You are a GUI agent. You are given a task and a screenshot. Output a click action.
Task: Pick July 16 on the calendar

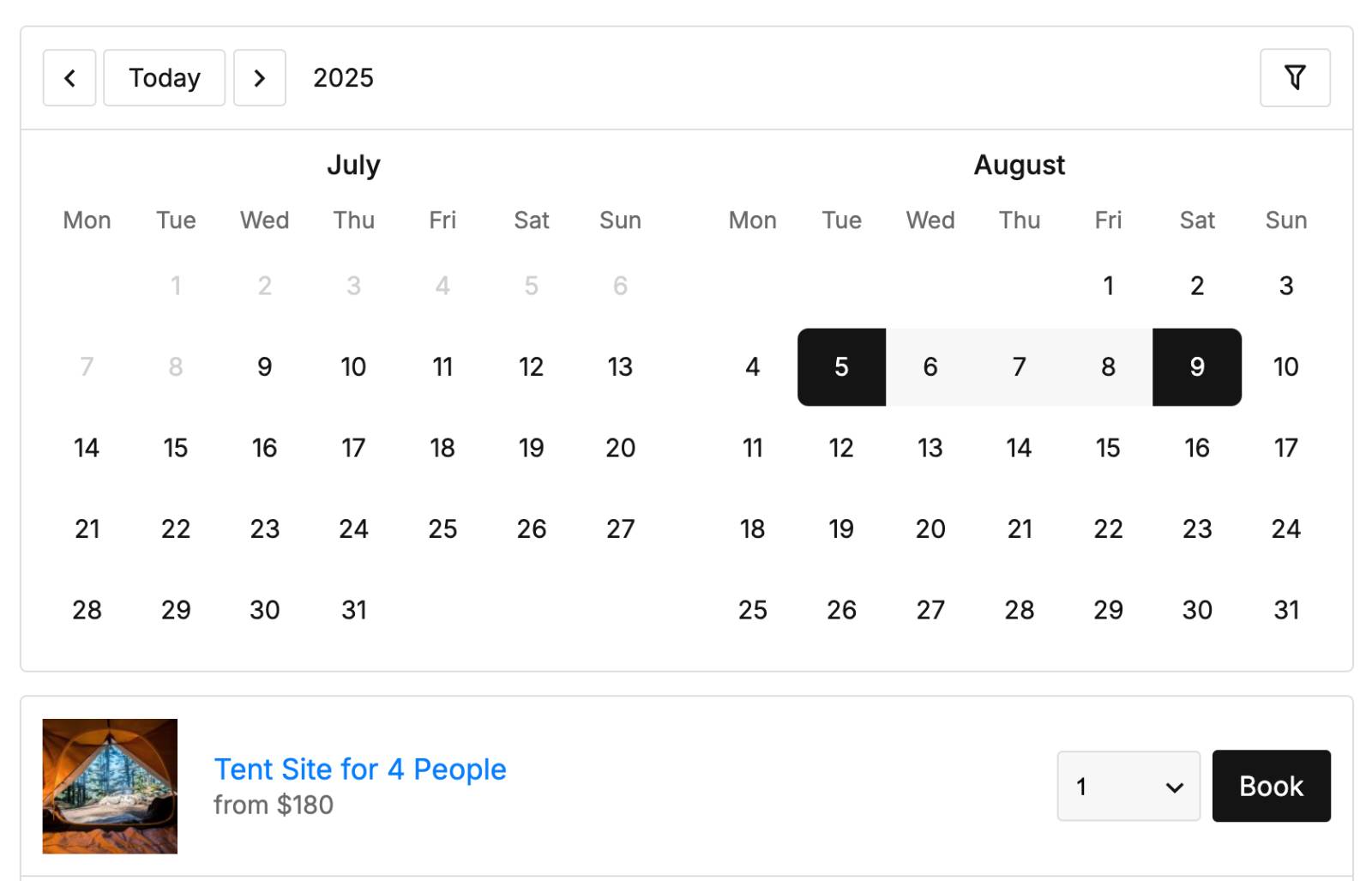pos(264,448)
